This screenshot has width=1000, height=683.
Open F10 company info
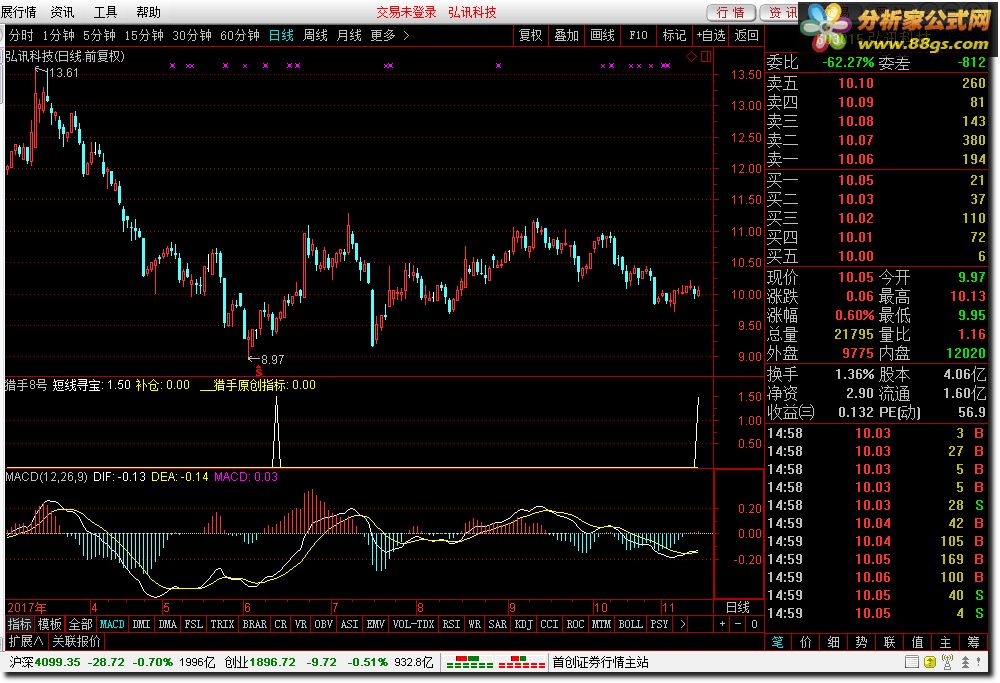(x=638, y=36)
